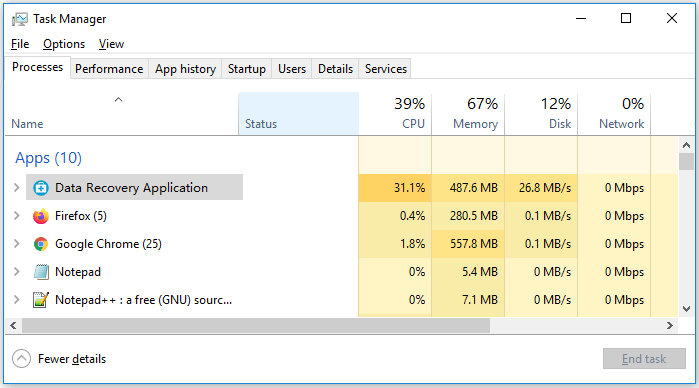Click the 5.4 MB memory value
The image size is (699, 388).
tap(480, 272)
